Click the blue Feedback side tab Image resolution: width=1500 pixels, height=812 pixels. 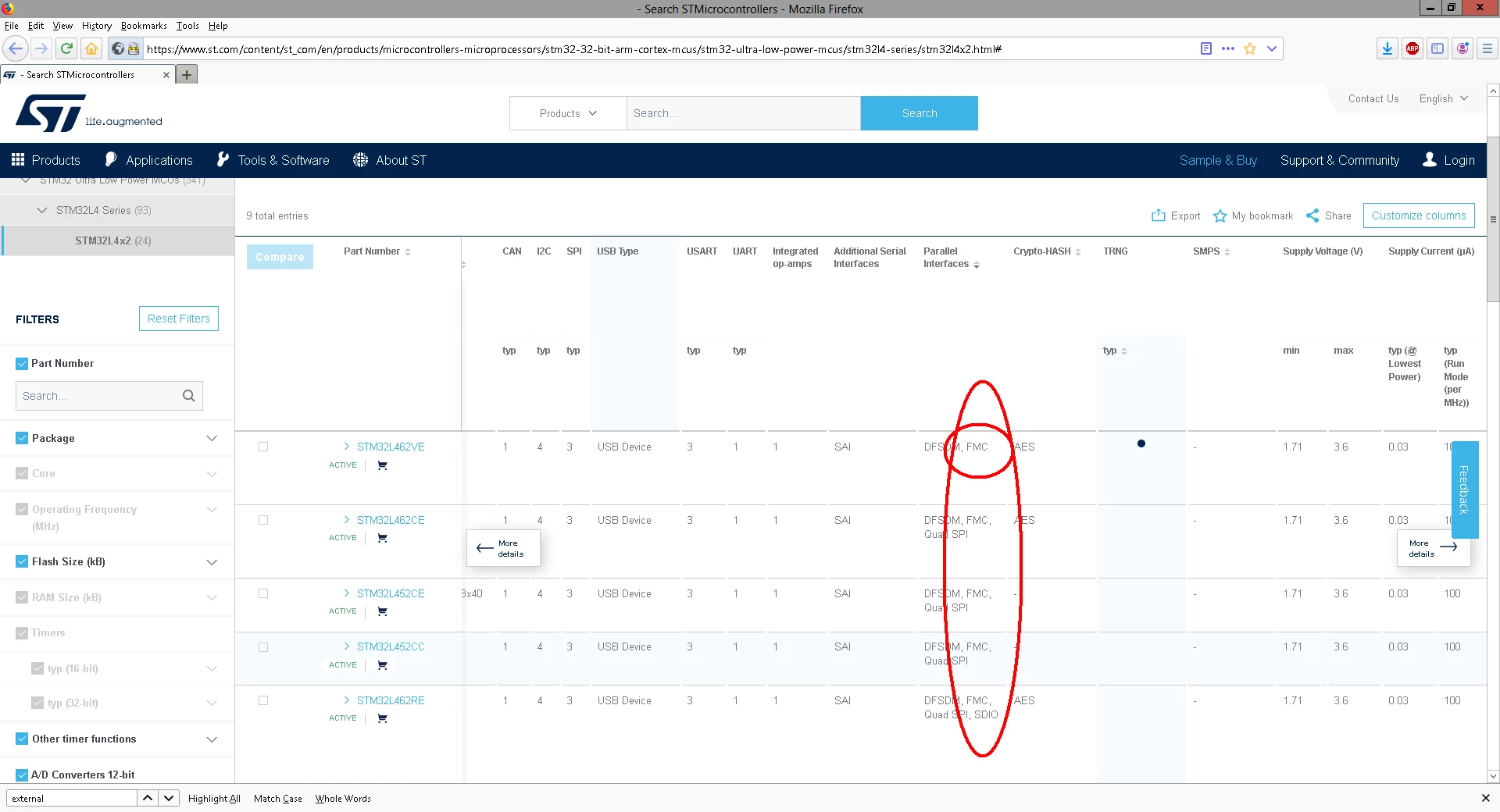(1465, 490)
